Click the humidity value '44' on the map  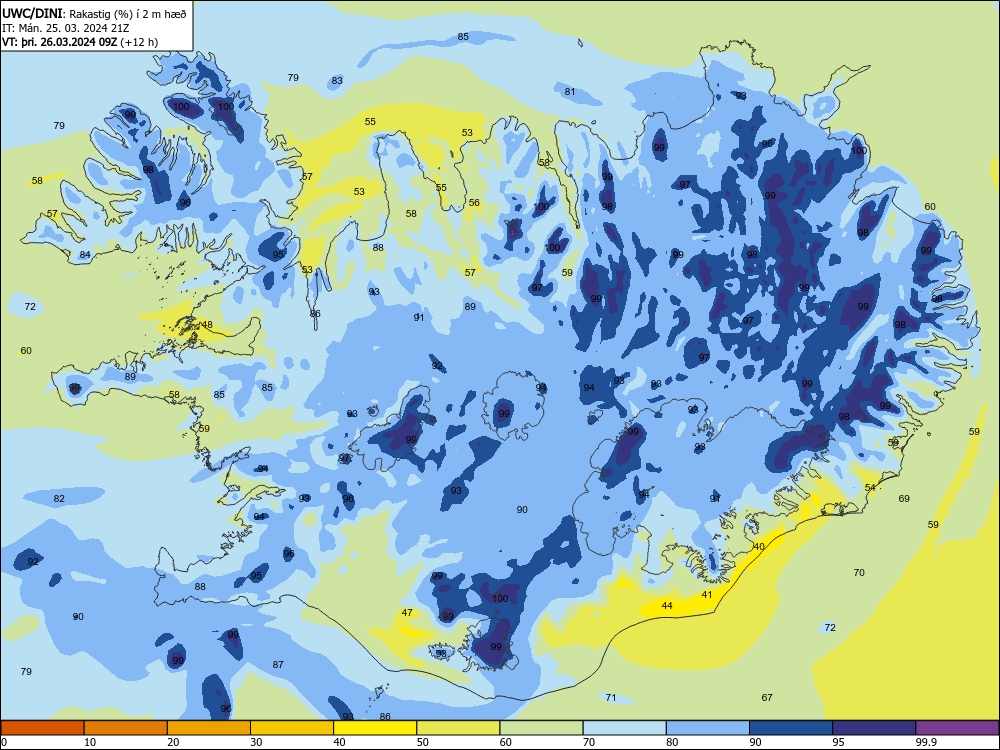[x=667, y=605]
